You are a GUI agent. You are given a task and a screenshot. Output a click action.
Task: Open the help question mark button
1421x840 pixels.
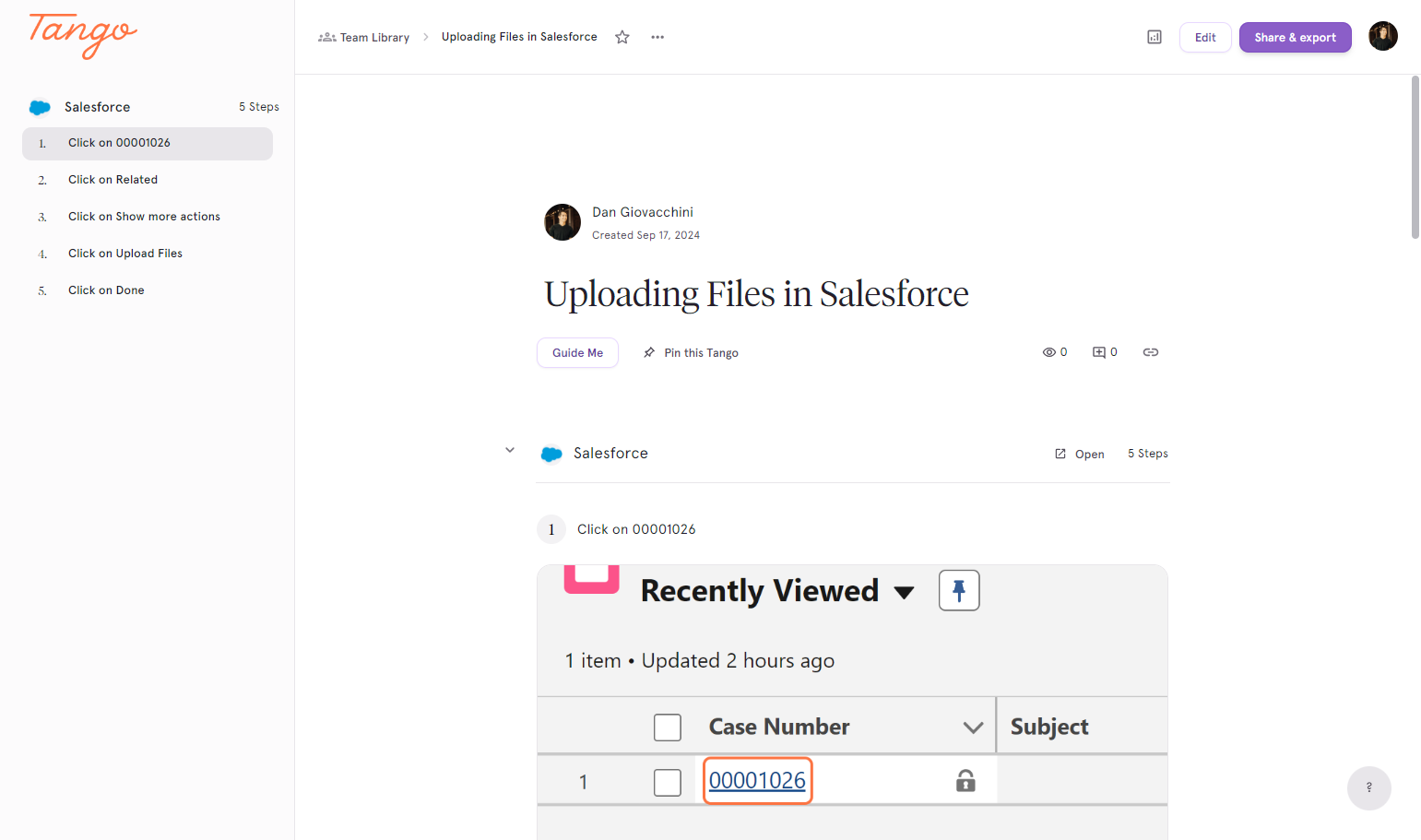1369,788
